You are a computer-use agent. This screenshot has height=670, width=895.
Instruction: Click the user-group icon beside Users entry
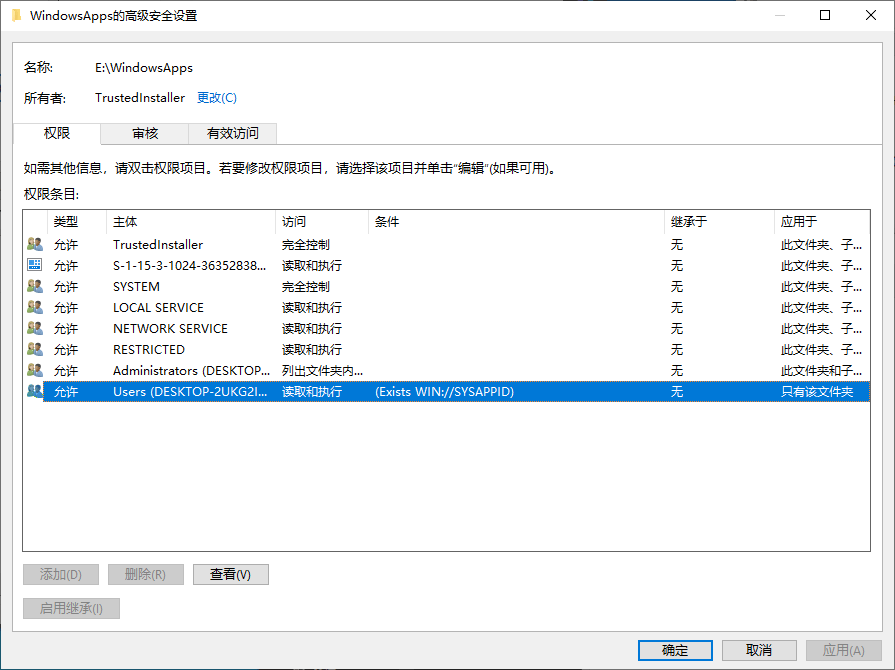(x=35, y=391)
